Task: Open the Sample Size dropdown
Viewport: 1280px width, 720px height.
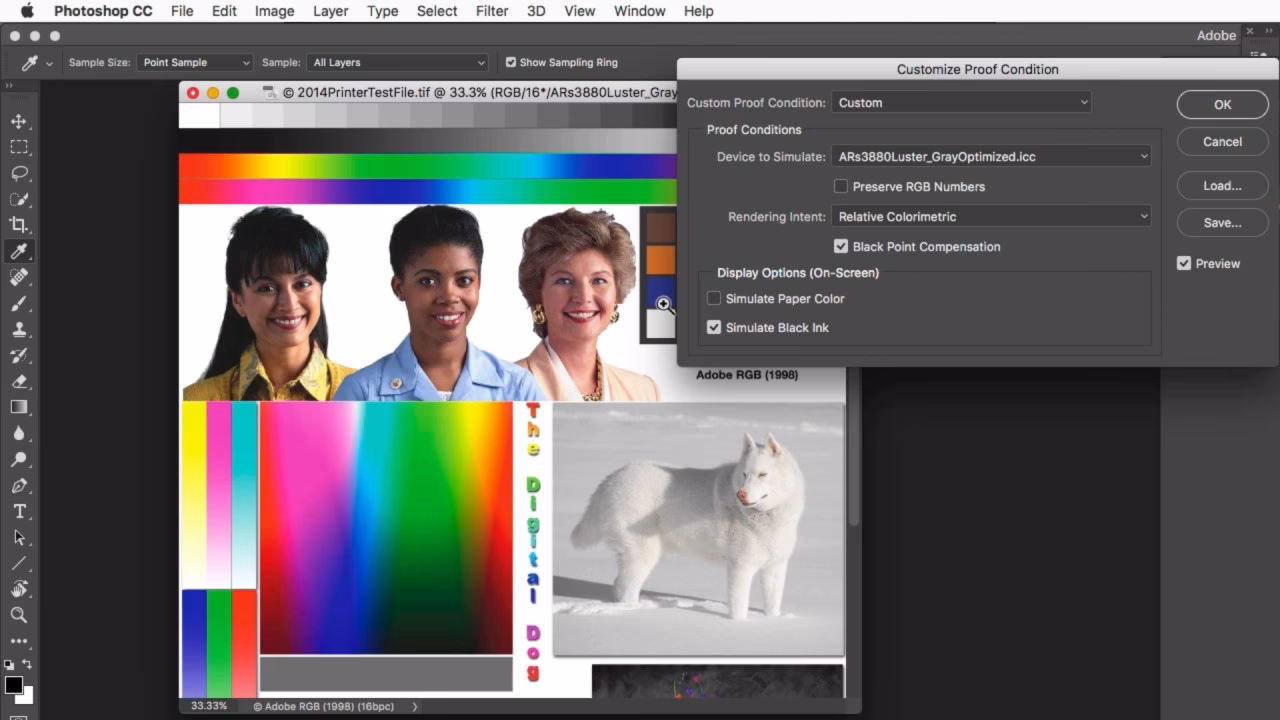Action: tap(195, 62)
